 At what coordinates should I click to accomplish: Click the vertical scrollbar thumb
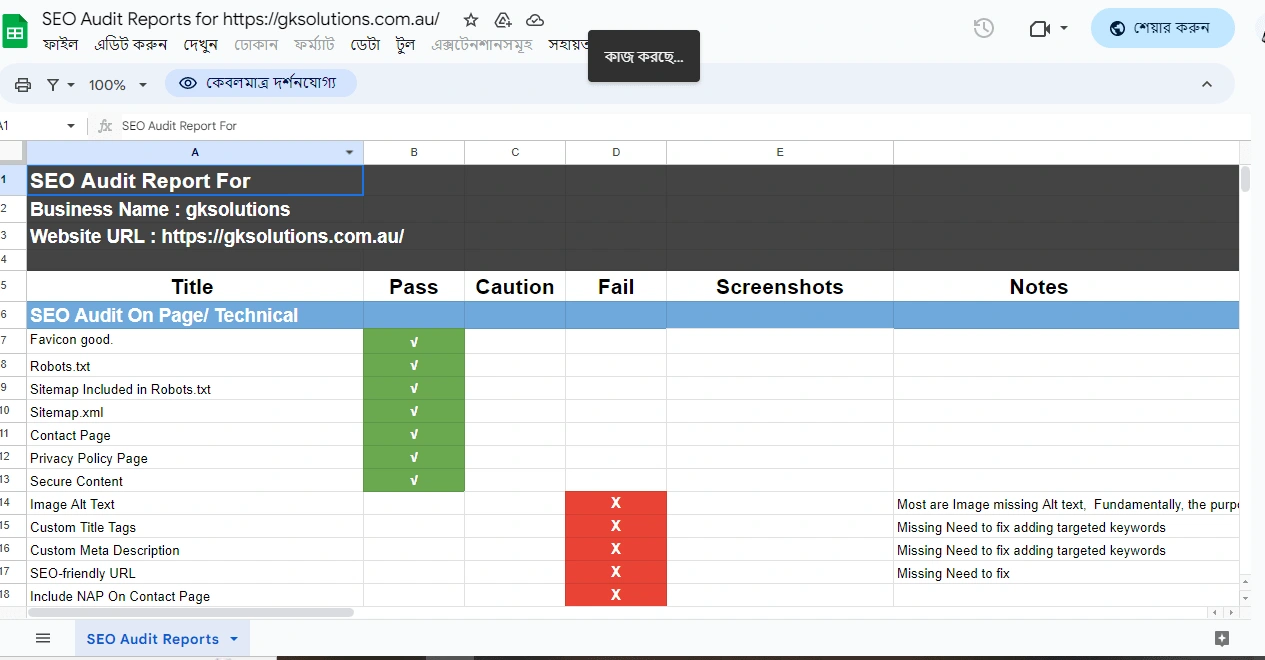(x=1245, y=180)
